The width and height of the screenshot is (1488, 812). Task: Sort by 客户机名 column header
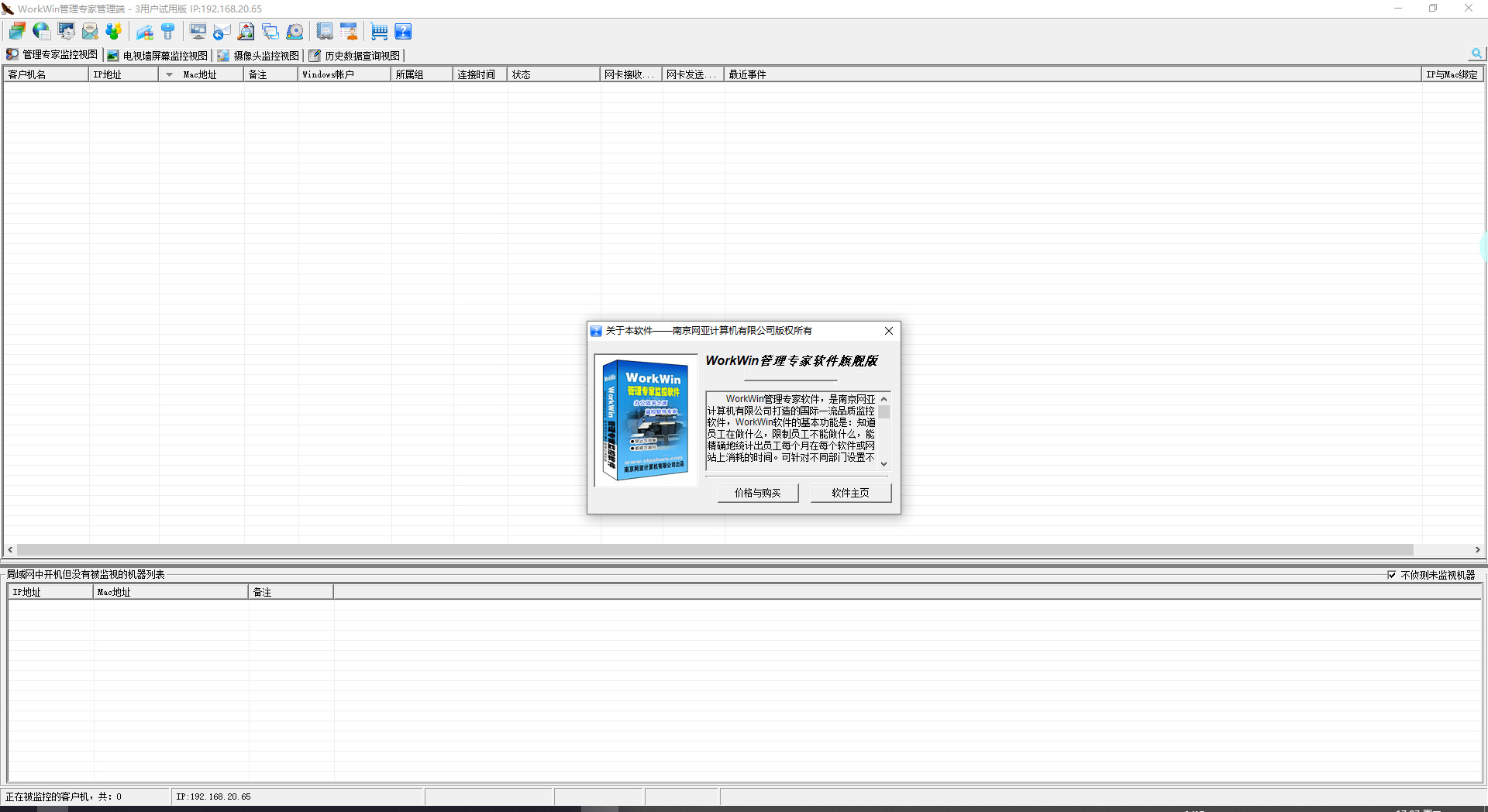pyautogui.click(x=46, y=74)
